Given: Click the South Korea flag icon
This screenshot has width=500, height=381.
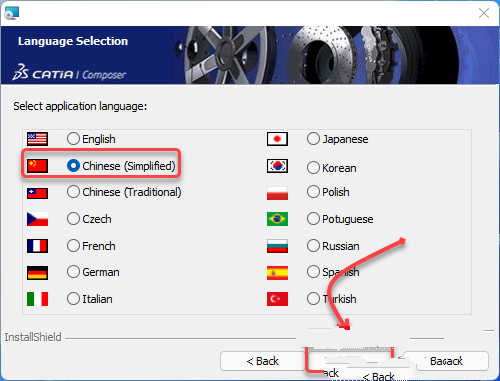Looking at the screenshot, I should 277,166.
